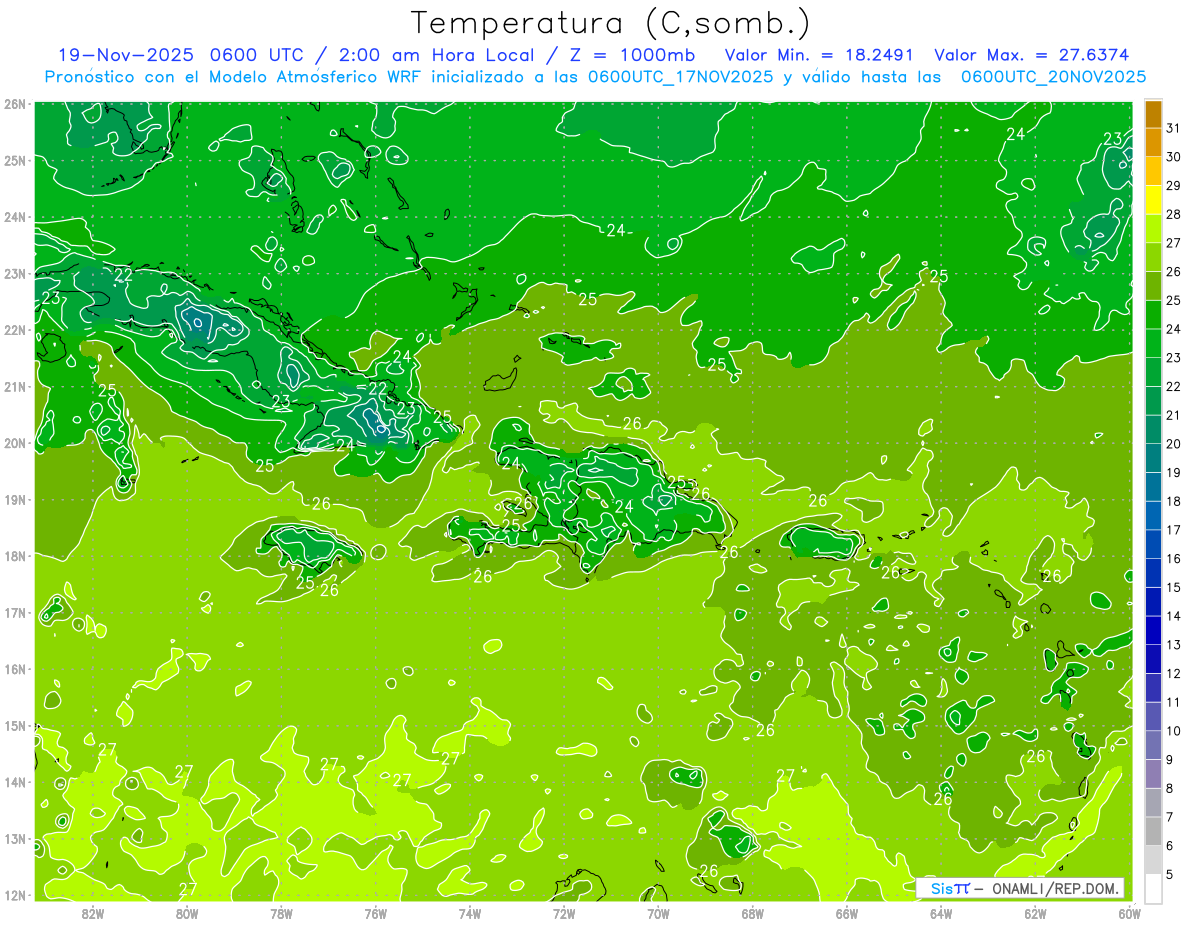
Task: Click the legend label "16" on the color bar
Action: [1174, 558]
